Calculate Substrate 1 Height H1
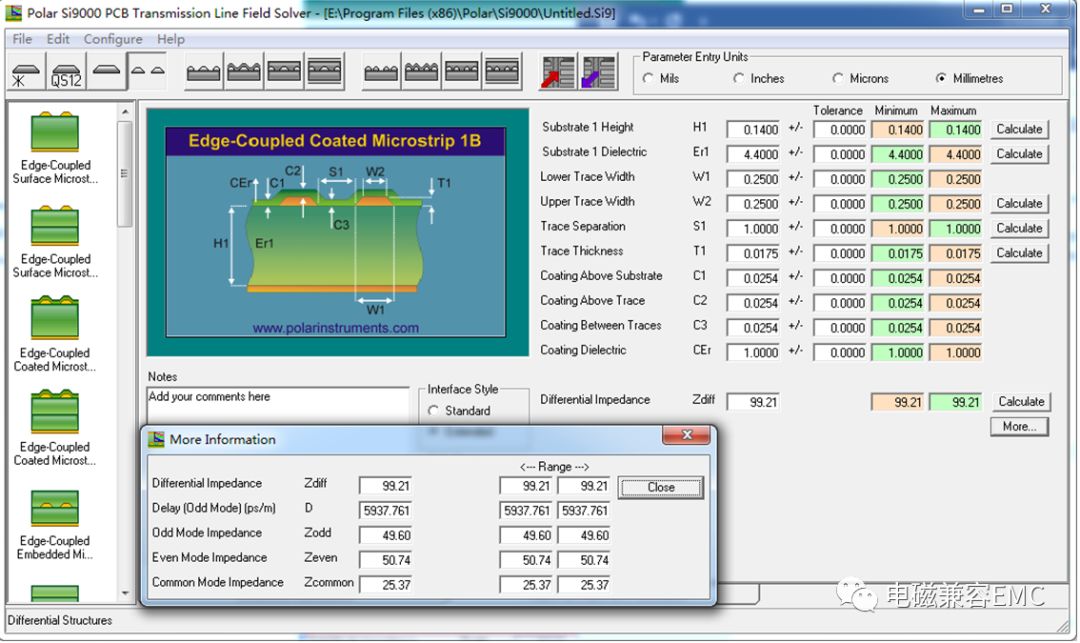This screenshot has height=643, width=1080. (1019, 129)
